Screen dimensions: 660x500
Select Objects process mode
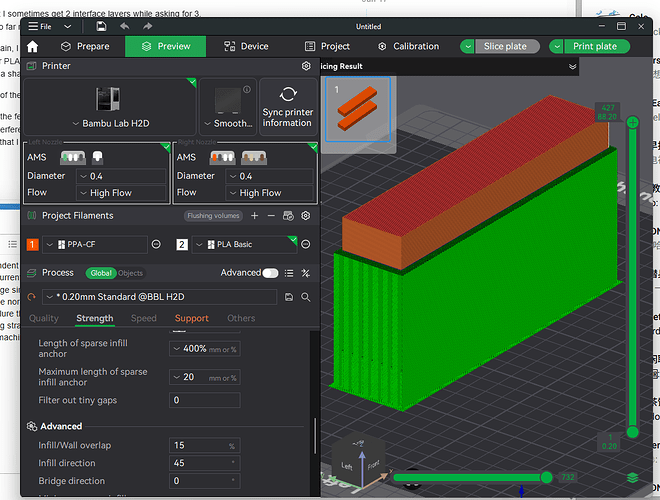pos(130,273)
